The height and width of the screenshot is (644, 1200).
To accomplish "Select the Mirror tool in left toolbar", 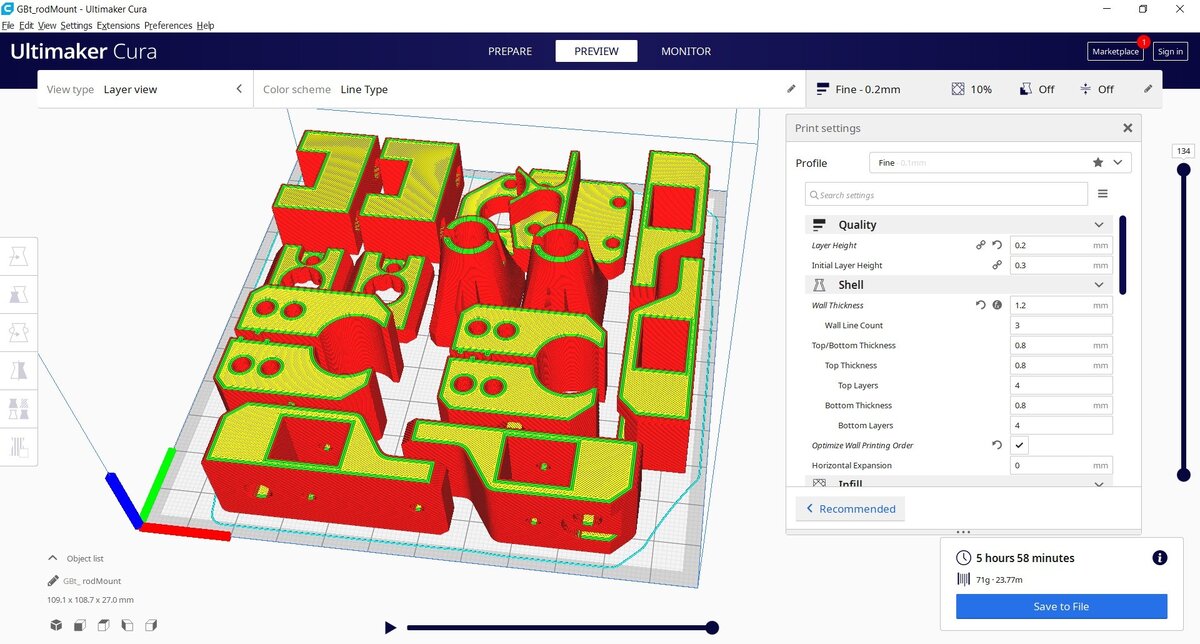I will tap(19, 370).
